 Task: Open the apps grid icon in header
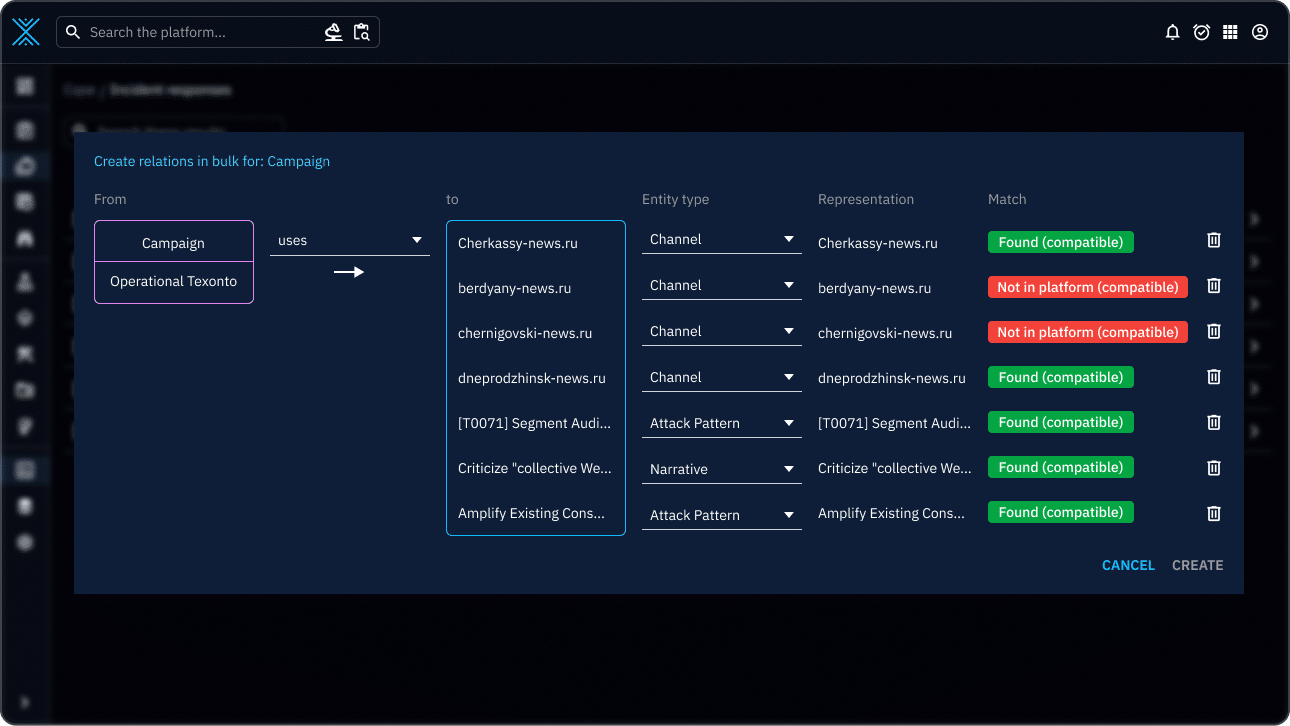click(1231, 32)
